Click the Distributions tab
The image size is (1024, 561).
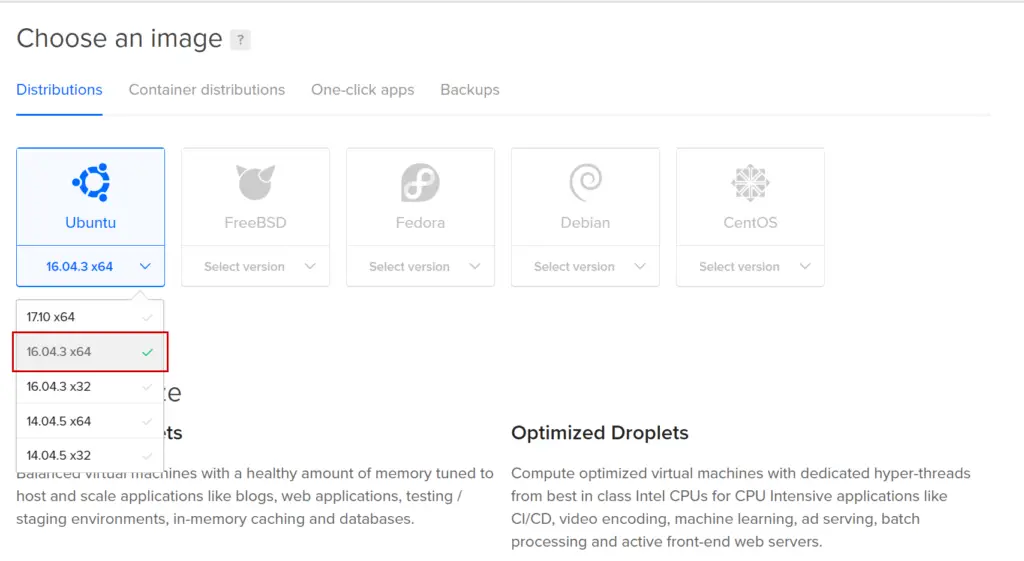point(59,89)
